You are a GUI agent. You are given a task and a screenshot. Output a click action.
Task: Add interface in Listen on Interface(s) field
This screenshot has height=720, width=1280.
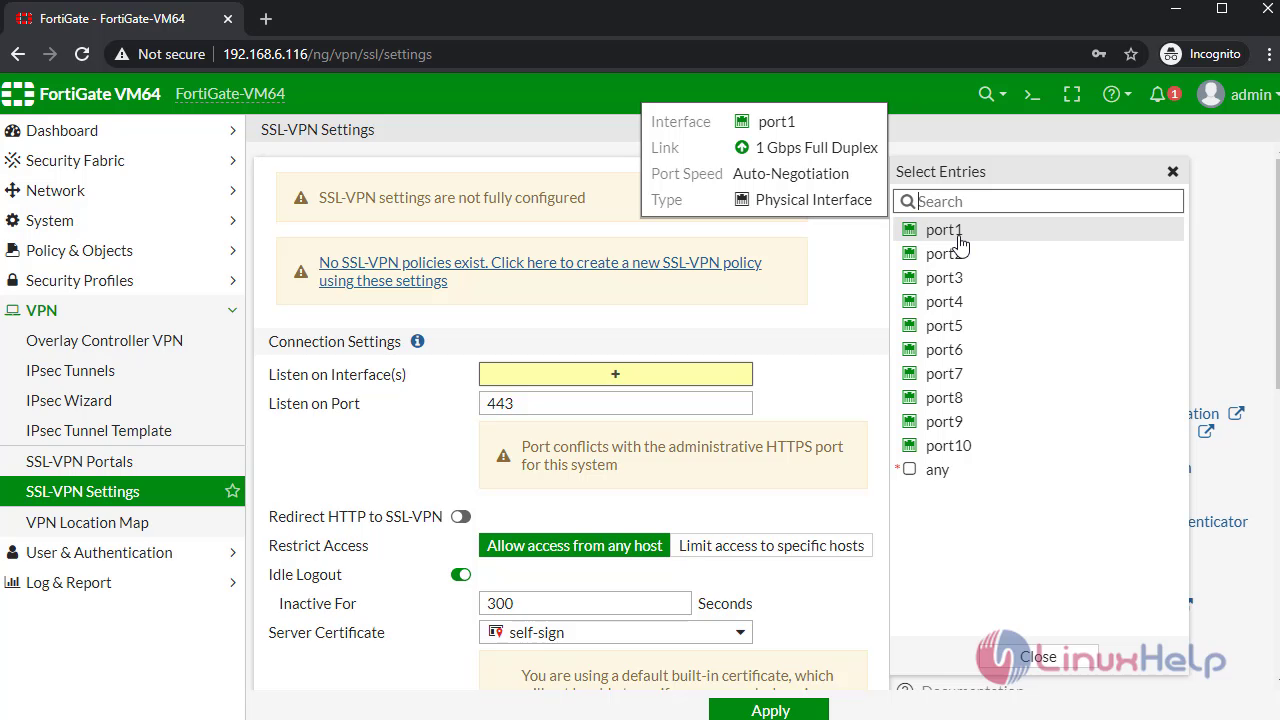[616, 374]
